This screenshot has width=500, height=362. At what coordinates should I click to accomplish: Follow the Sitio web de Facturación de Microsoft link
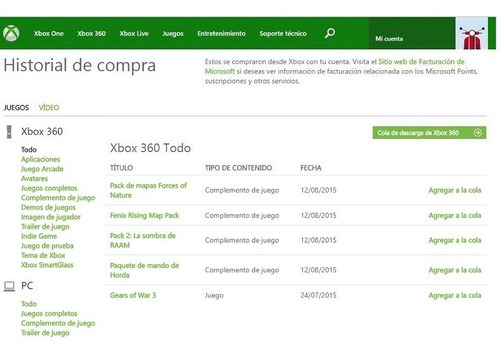334,66
